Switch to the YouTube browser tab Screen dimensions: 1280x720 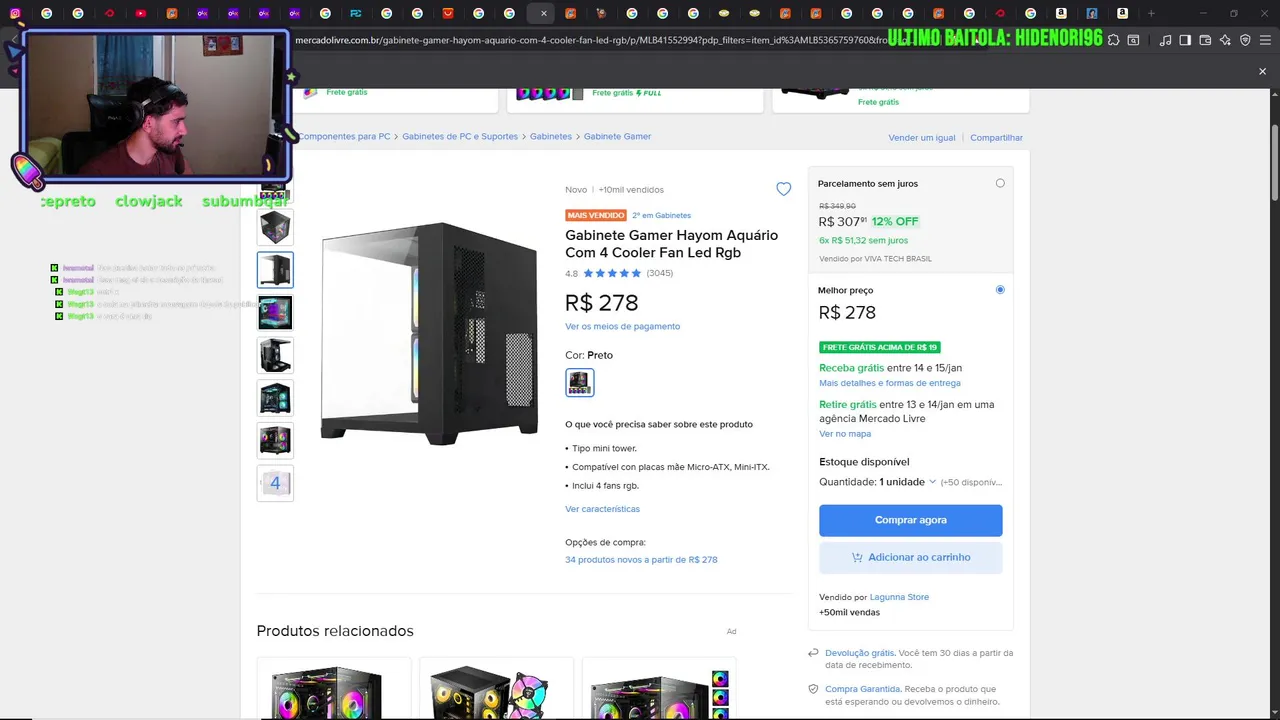click(x=140, y=13)
